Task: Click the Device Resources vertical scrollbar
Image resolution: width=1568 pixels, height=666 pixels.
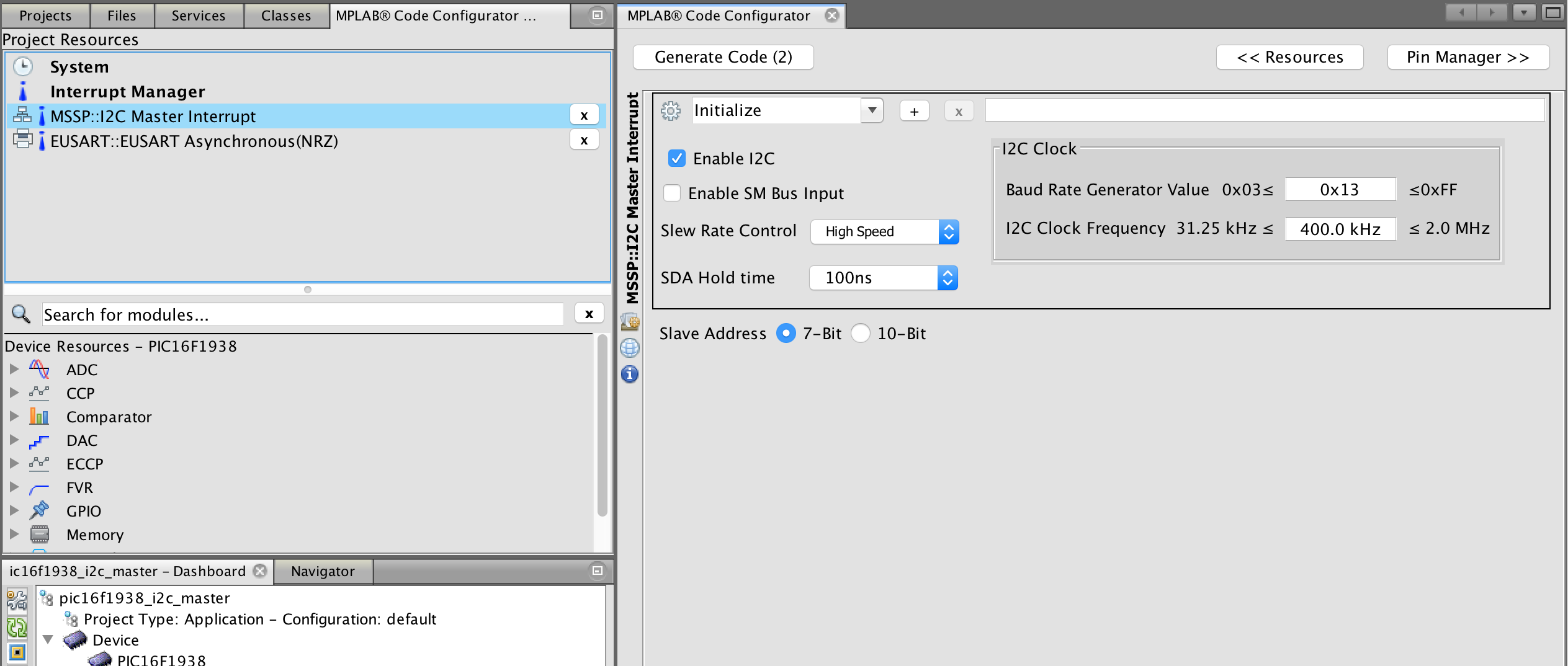Action: 601,428
